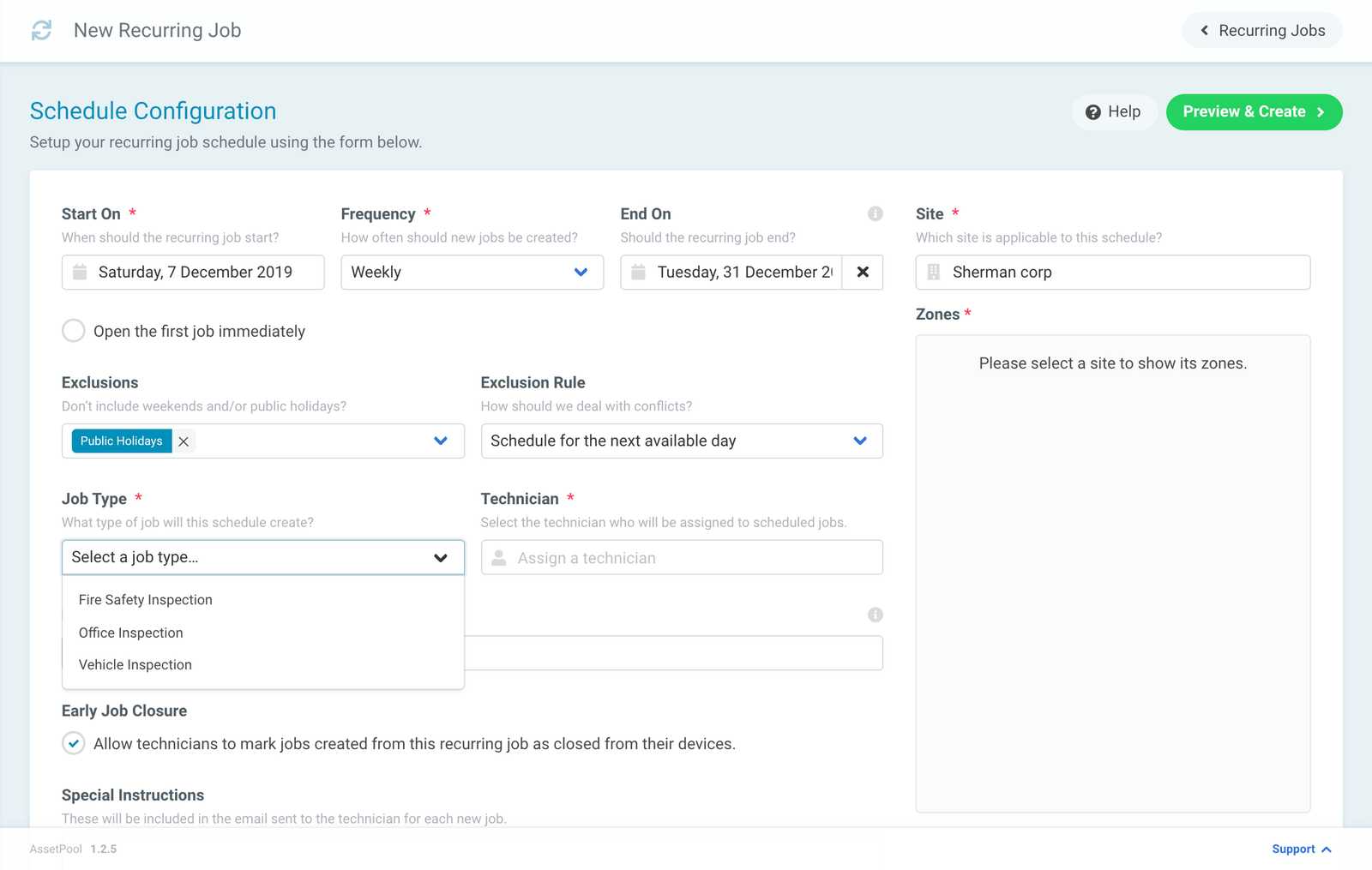Clear the End On date with X
Viewport: 1372px width, 870px height.
[863, 272]
